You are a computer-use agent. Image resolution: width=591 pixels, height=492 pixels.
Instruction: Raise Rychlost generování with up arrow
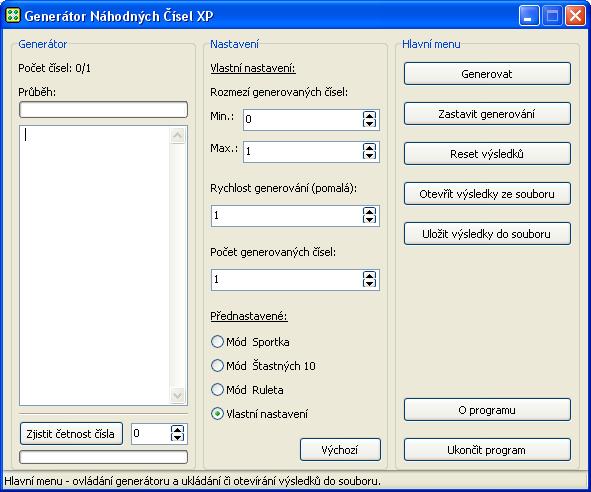click(x=369, y=212)
